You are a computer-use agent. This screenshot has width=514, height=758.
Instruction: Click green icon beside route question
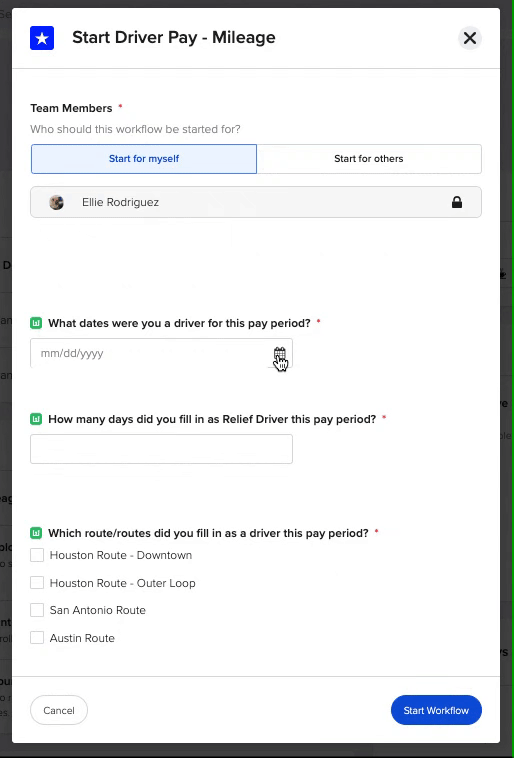pyautogui.click(x=36, y=533)
